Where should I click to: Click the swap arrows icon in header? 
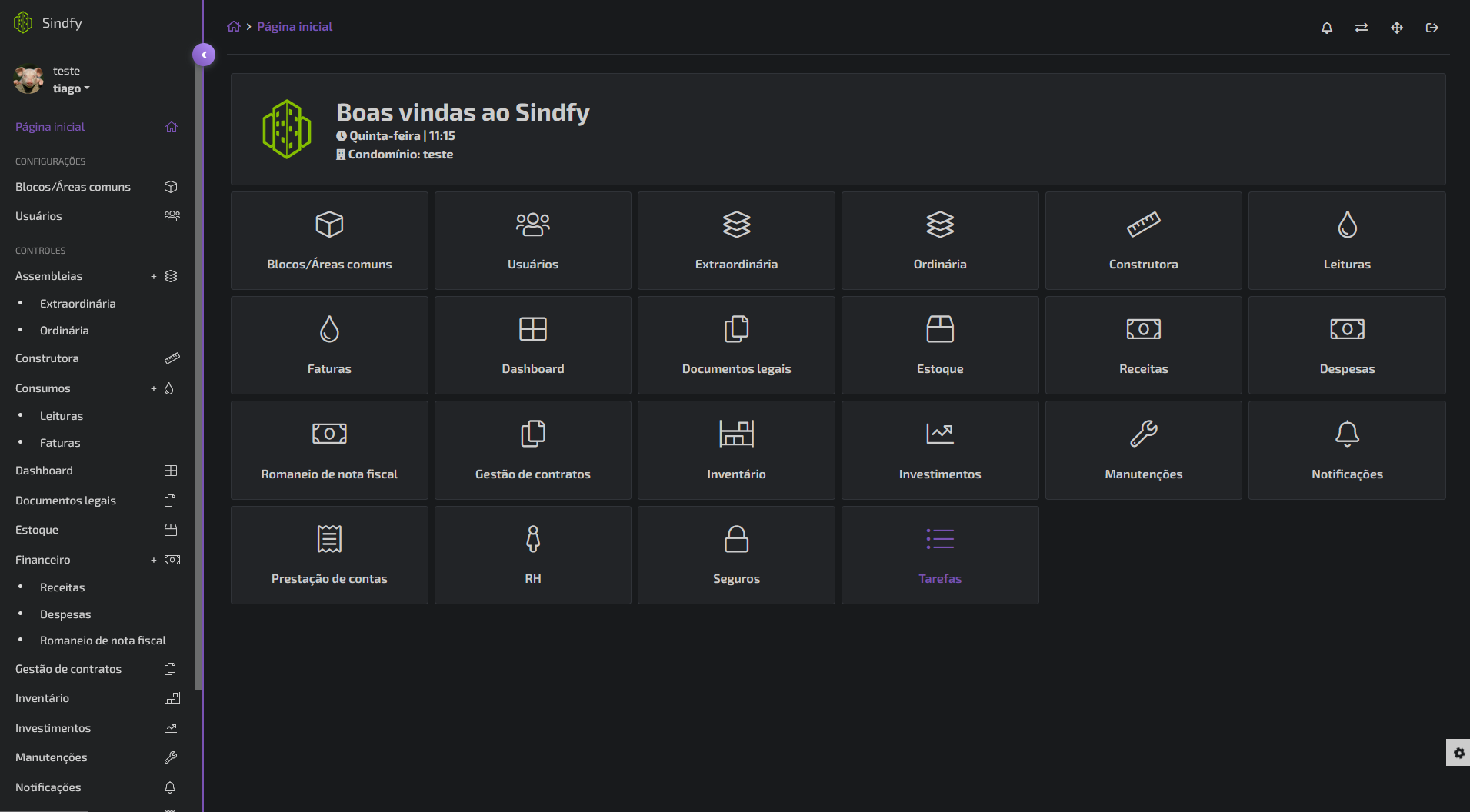[x=1362, y=28]
